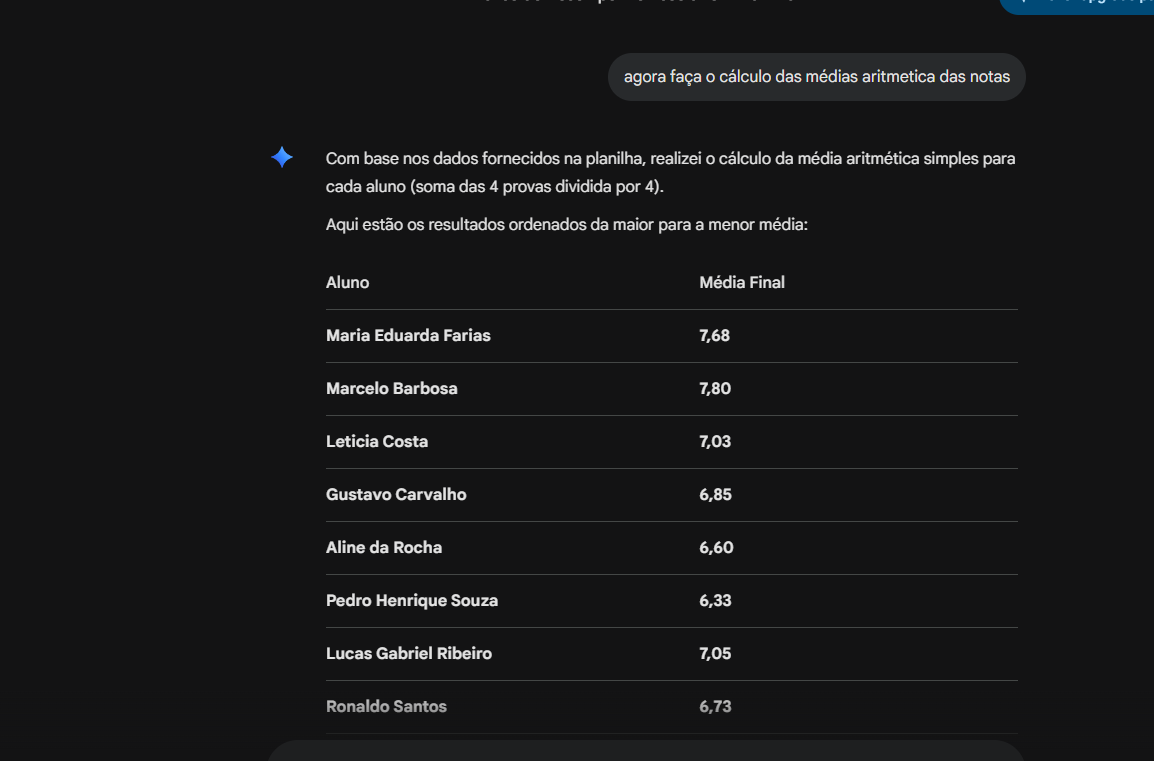
Task: Click the Gemini sparkle icon beside the response
Action: click(282, 157)
